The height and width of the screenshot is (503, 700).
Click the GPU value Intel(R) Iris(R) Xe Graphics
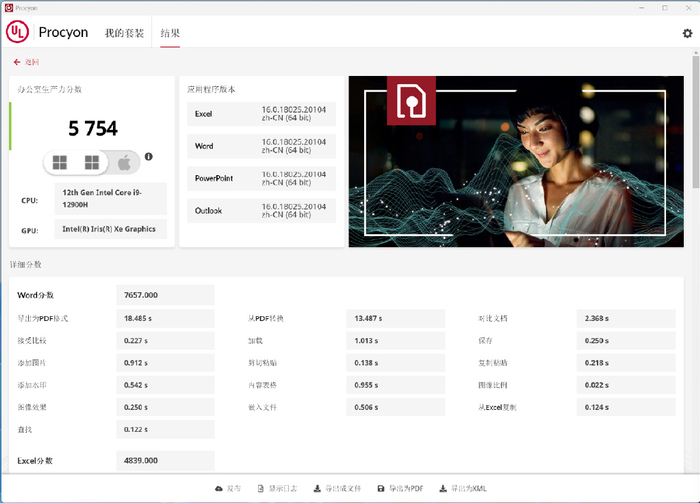[x=111, y=229]
